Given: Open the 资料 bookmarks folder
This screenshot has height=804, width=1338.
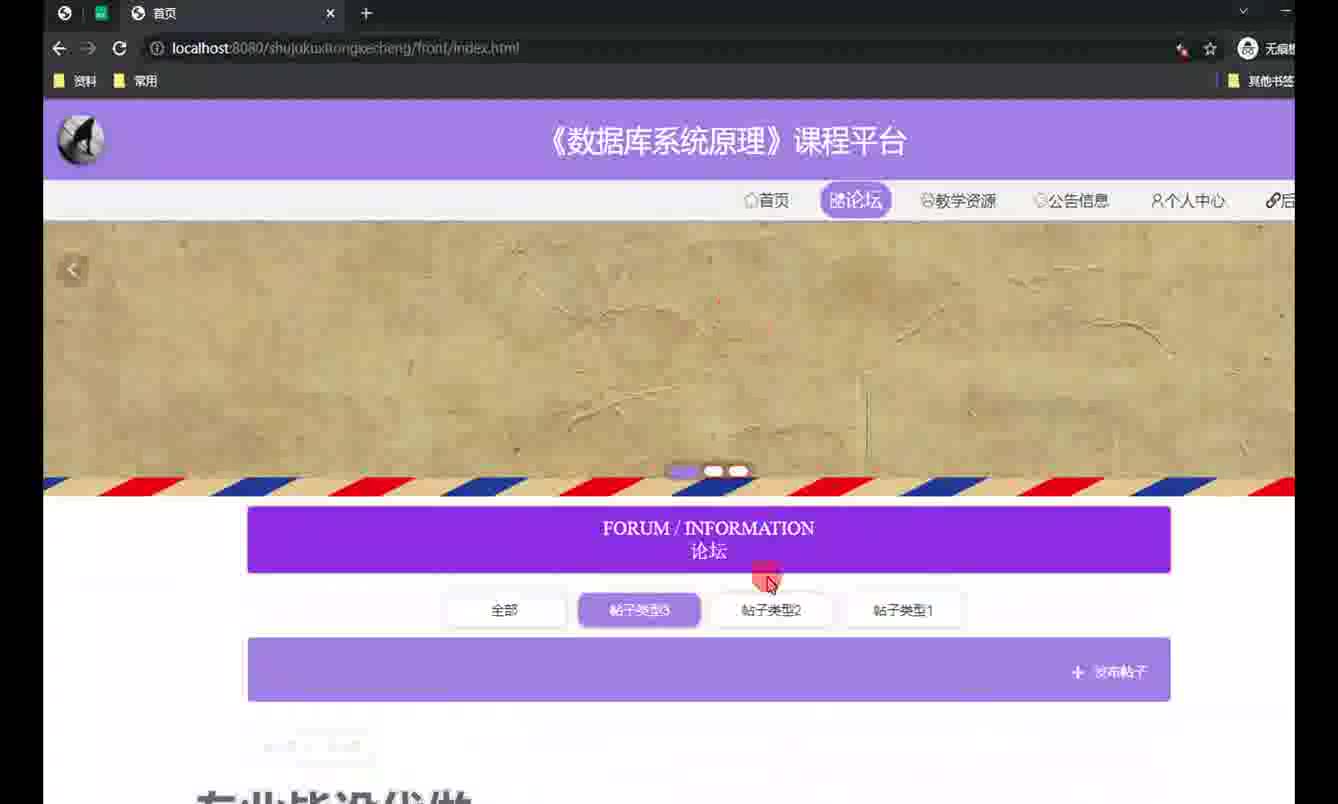Looking at the screenshot, I should click(75, 81).
